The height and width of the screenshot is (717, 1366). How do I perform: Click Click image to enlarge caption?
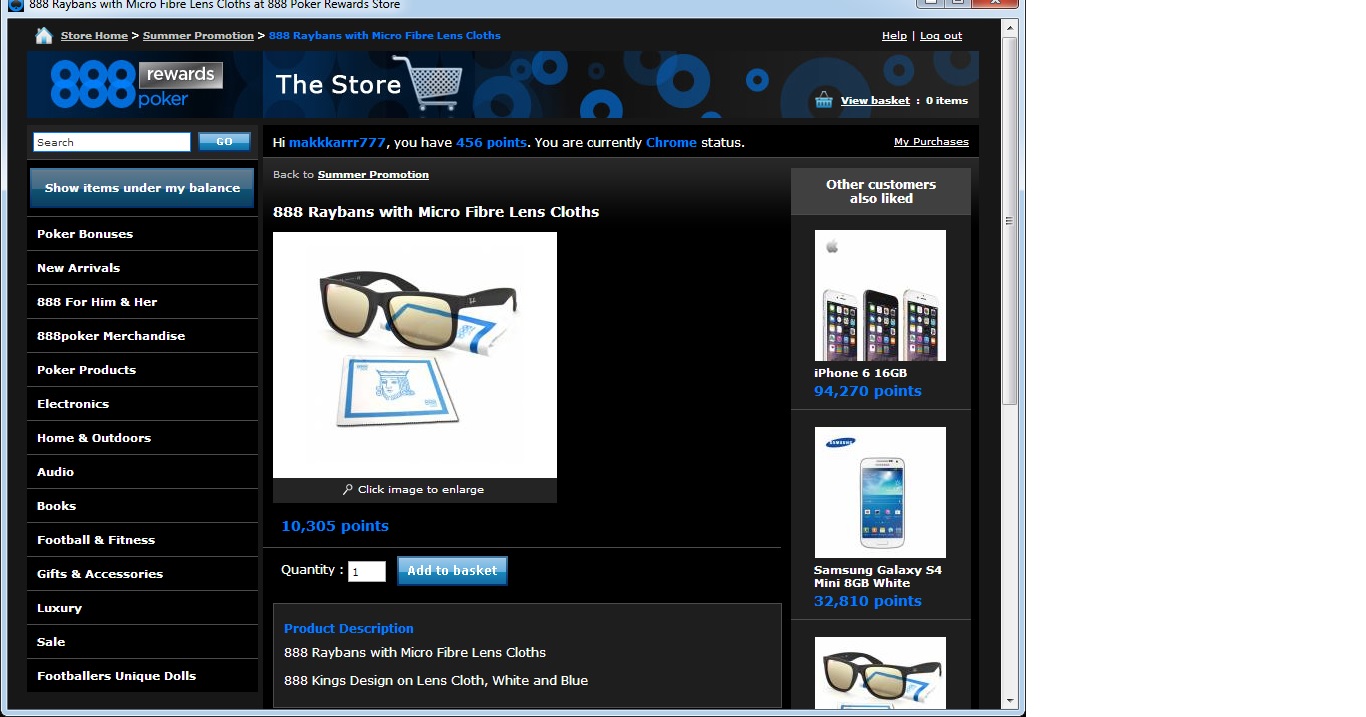(421, 490)
